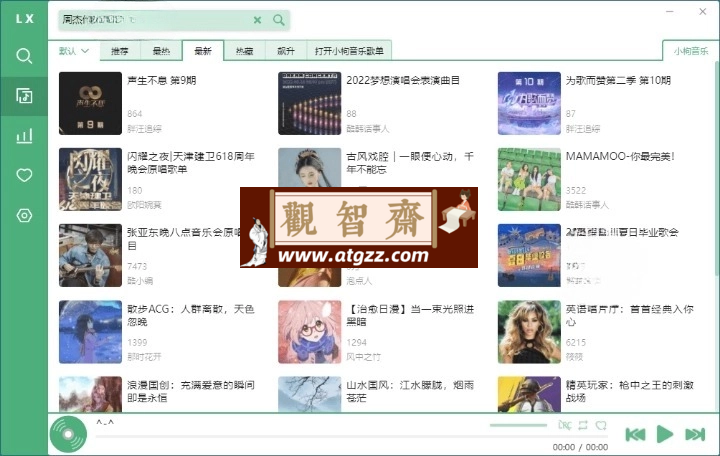Switch to the 最热 tab
This screenshot has width=720, height=456.
[161, 51]
